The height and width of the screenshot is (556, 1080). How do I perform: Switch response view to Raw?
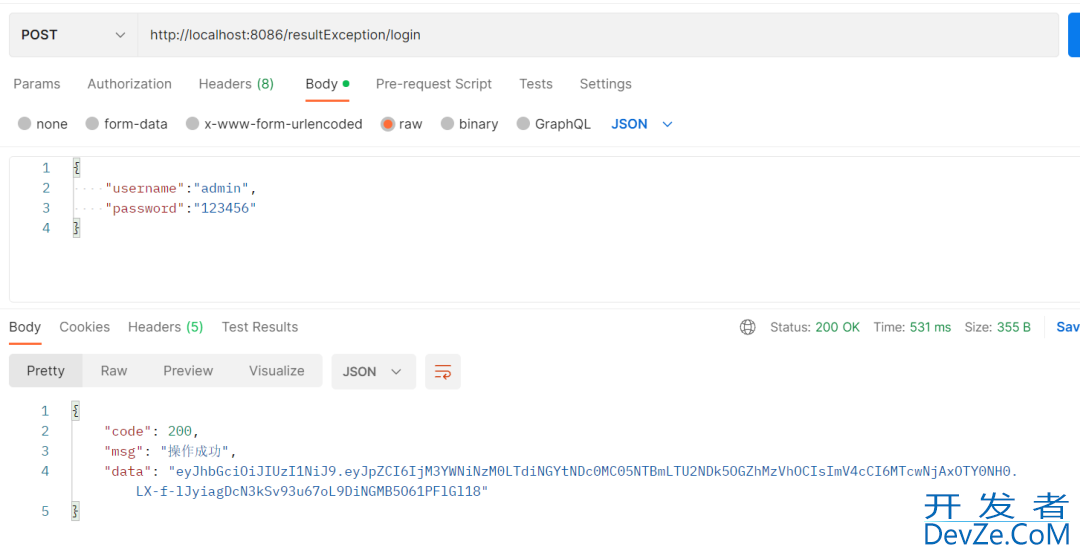pyautogui.click(x=114, y=371)
